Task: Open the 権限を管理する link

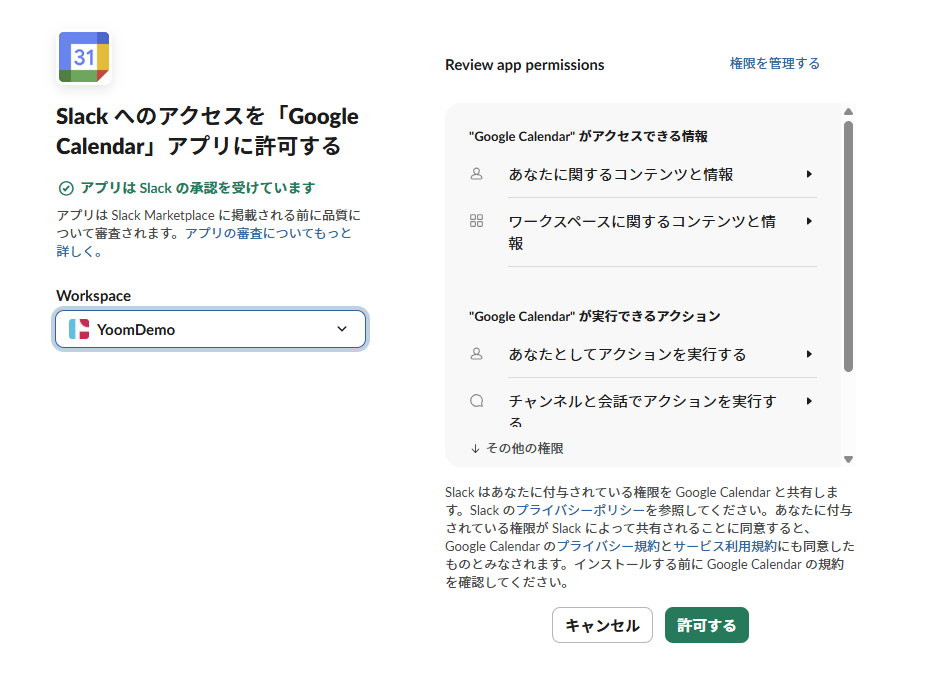Action: click(775, 64)
